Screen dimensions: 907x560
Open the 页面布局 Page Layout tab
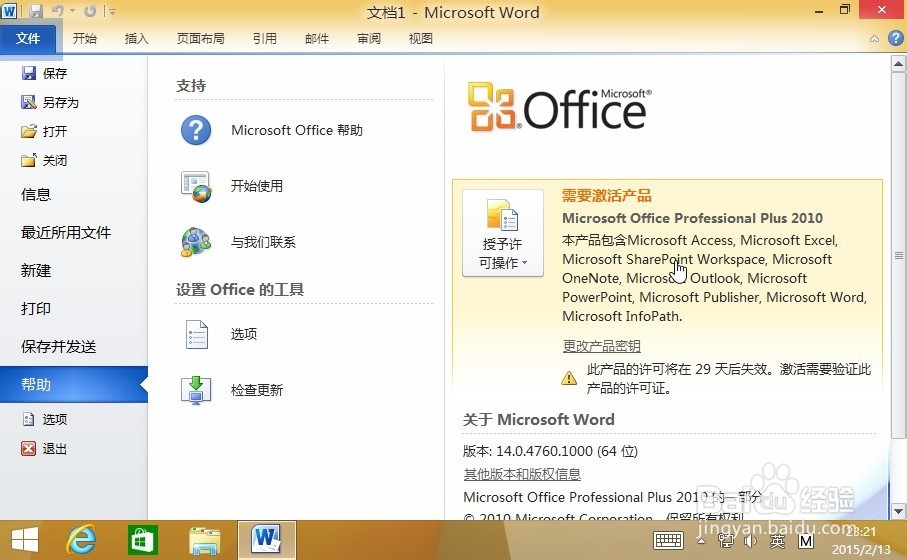(x=200, y=39)
